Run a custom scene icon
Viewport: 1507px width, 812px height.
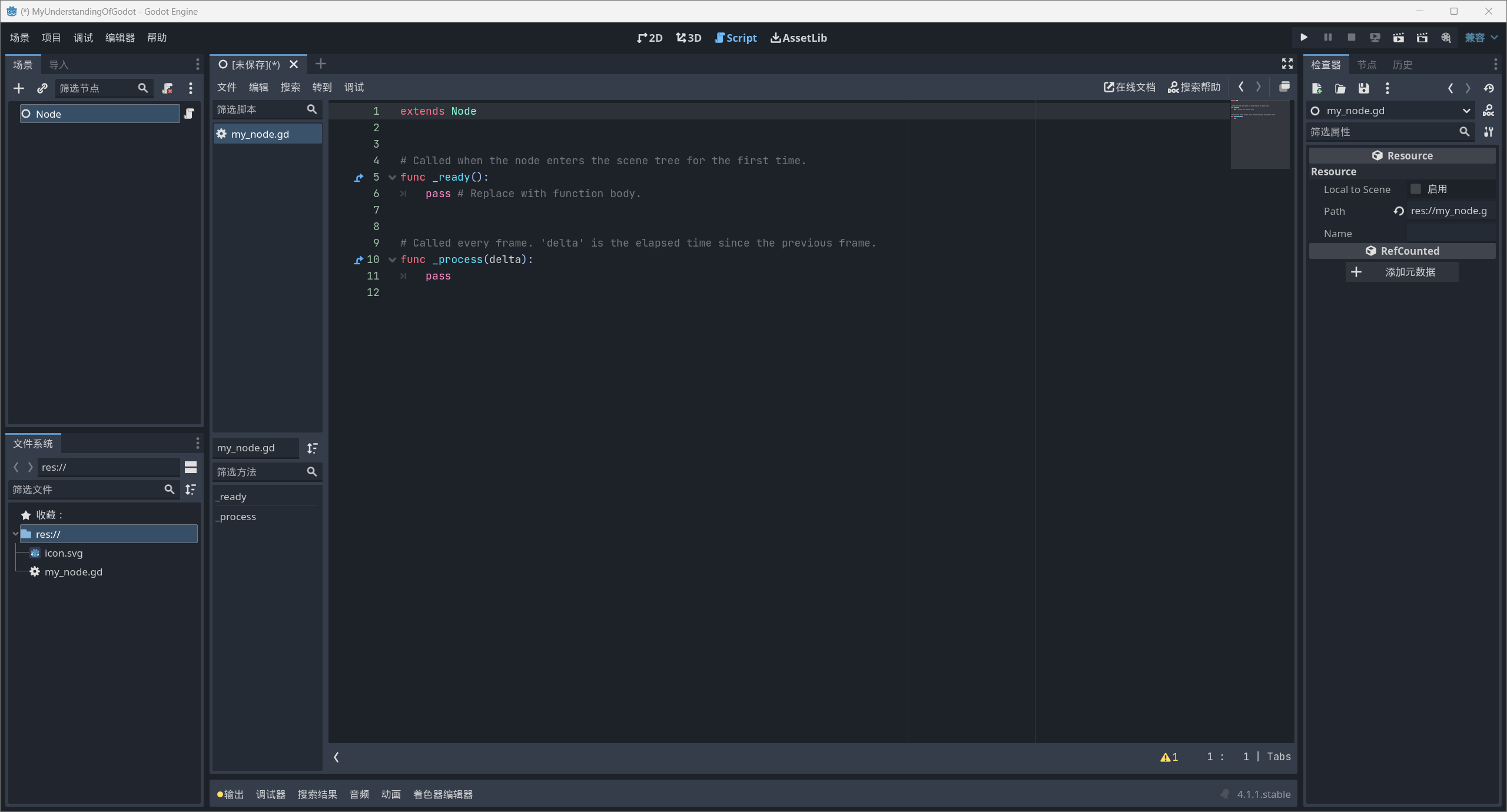(x=1422, y=38)
